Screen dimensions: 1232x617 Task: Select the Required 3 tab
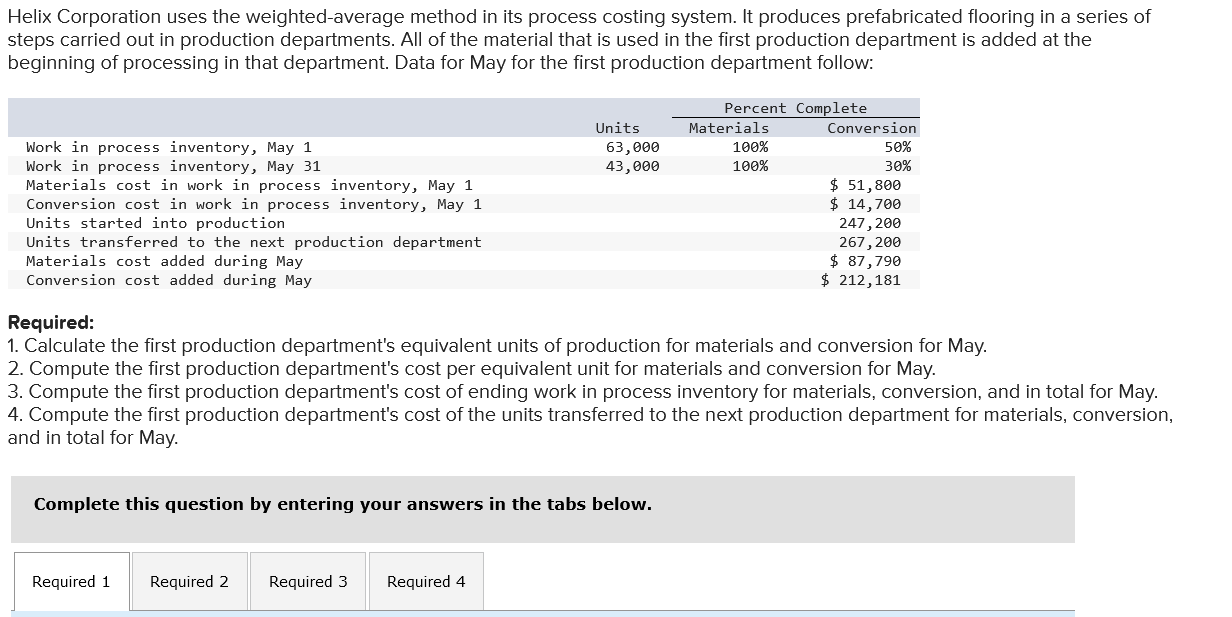(x=308, y=581)
